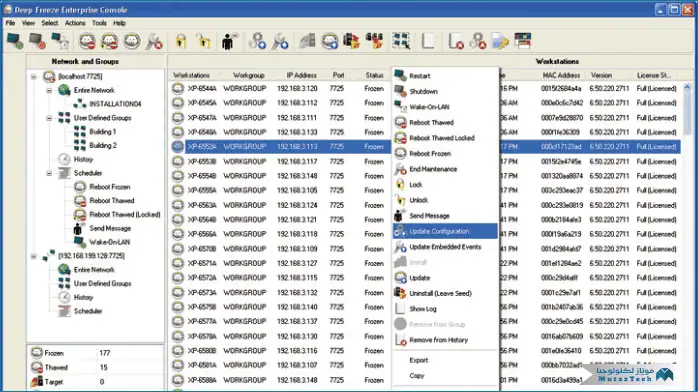Click the closed padlock Lock toolbar icon
This screenshot has height=392, width=698.
(181, 41)
